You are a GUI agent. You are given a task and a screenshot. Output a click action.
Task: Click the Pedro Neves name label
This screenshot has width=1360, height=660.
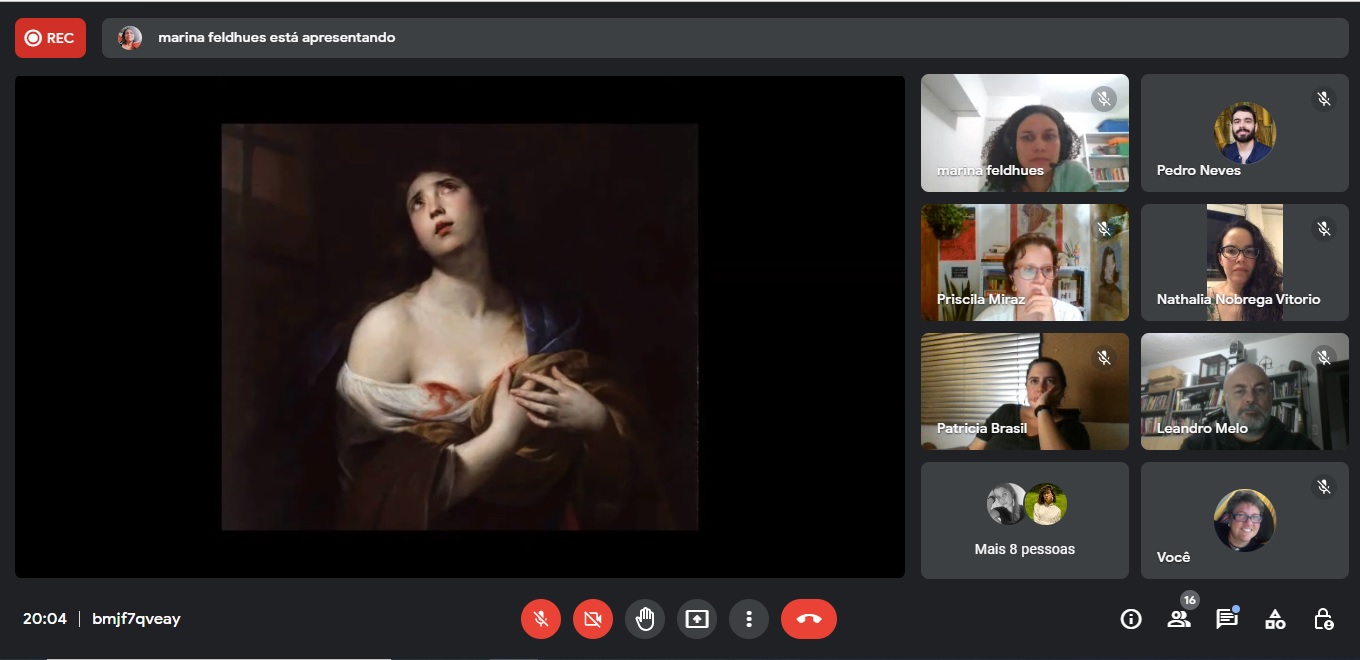pos(1199,170)
